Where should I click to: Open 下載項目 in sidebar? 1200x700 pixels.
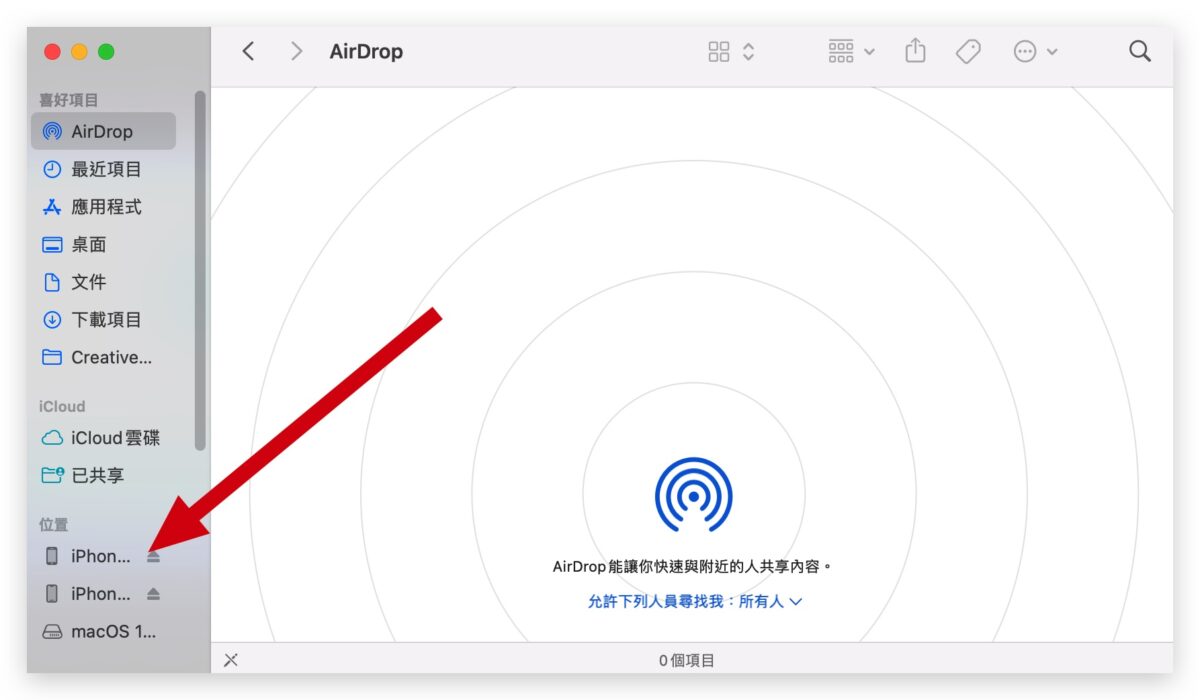(104, 320)
